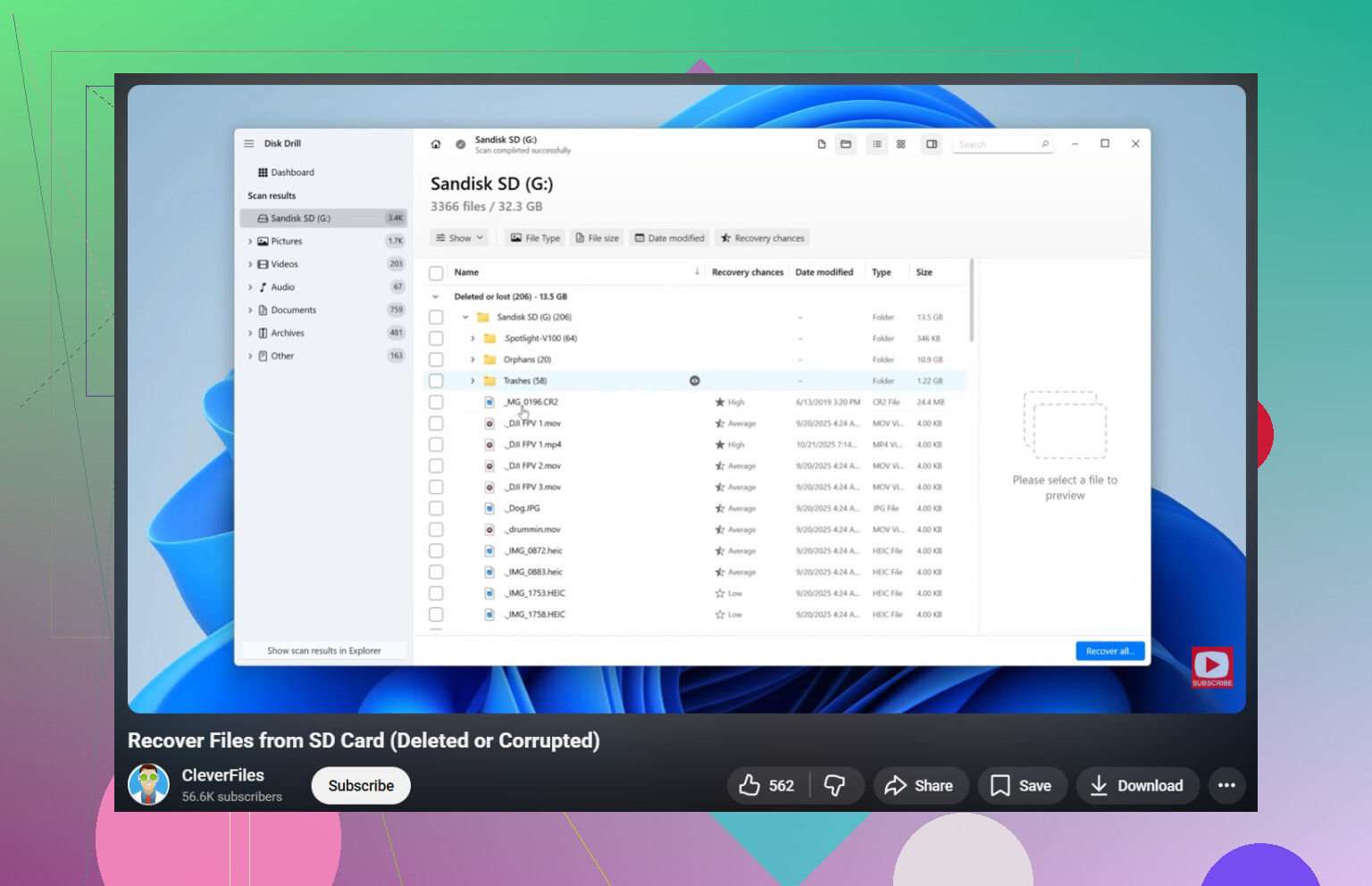Click Show scan results in Explorer

[x=324, y=651]
